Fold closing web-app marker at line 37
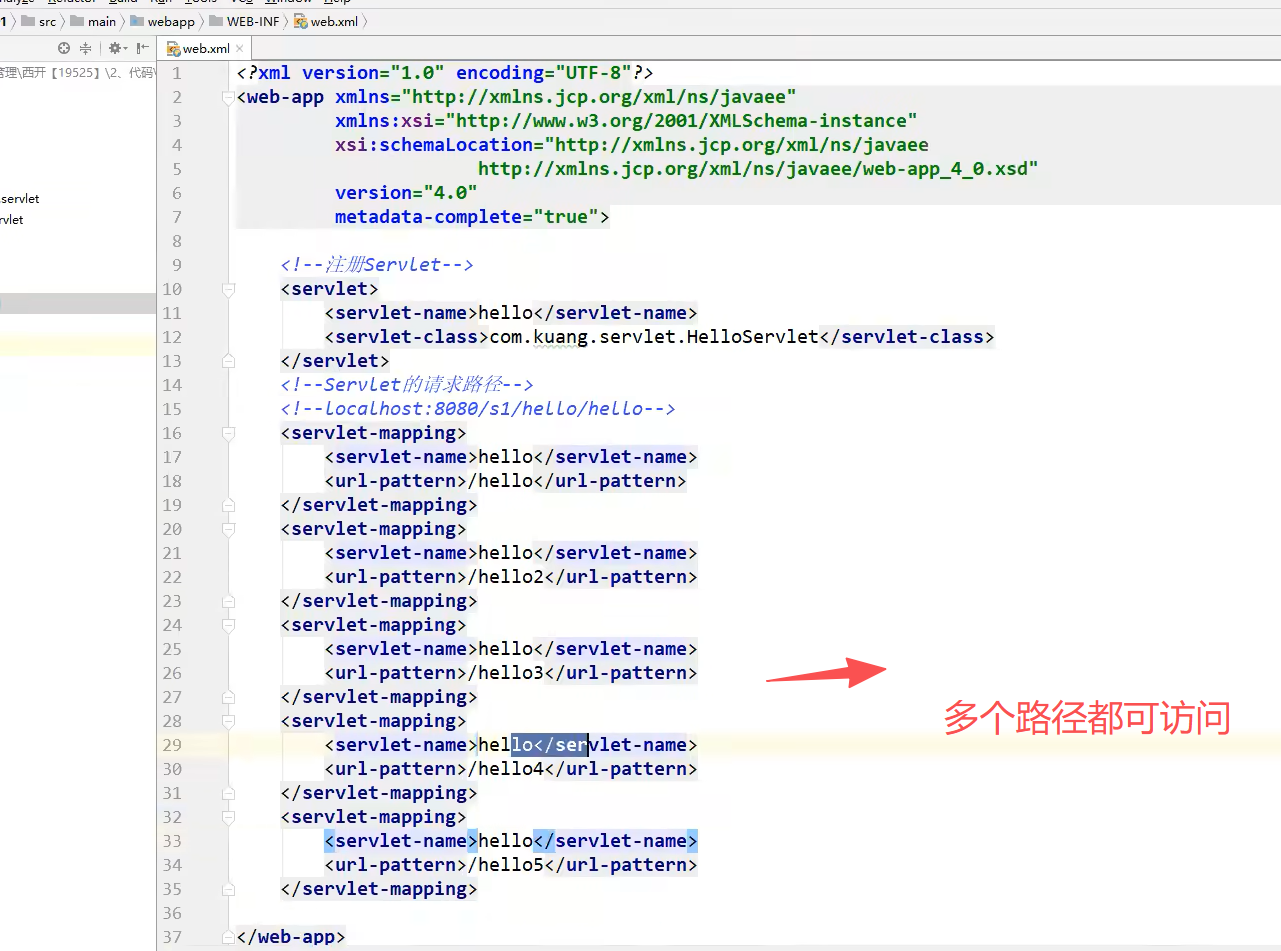 point(228,937)
